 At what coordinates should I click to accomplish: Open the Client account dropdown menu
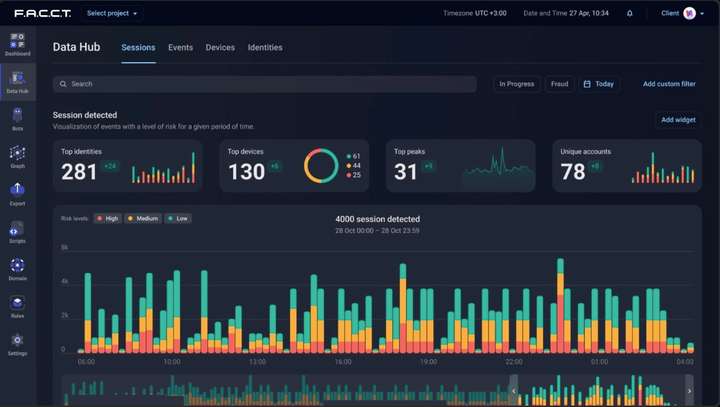click(x=677, y=14)
